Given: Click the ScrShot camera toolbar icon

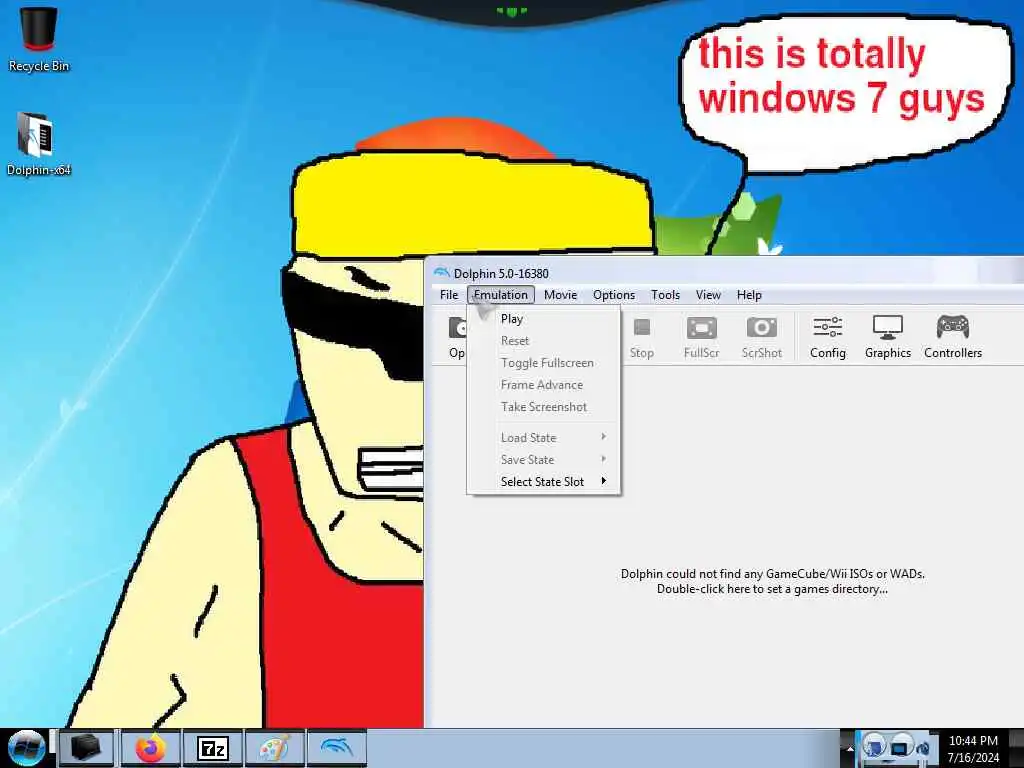Looking at the screenshot, I should (761, 338).
